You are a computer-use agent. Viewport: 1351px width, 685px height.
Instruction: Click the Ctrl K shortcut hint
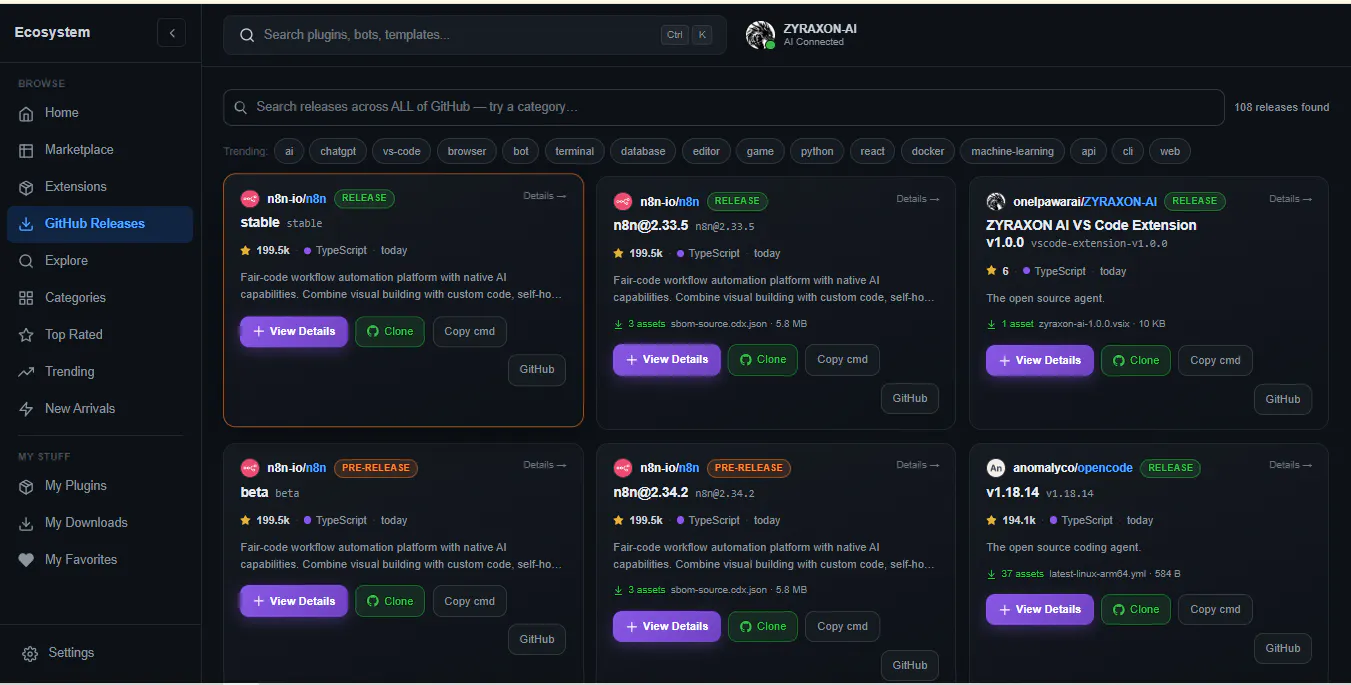tap(688, 35)
